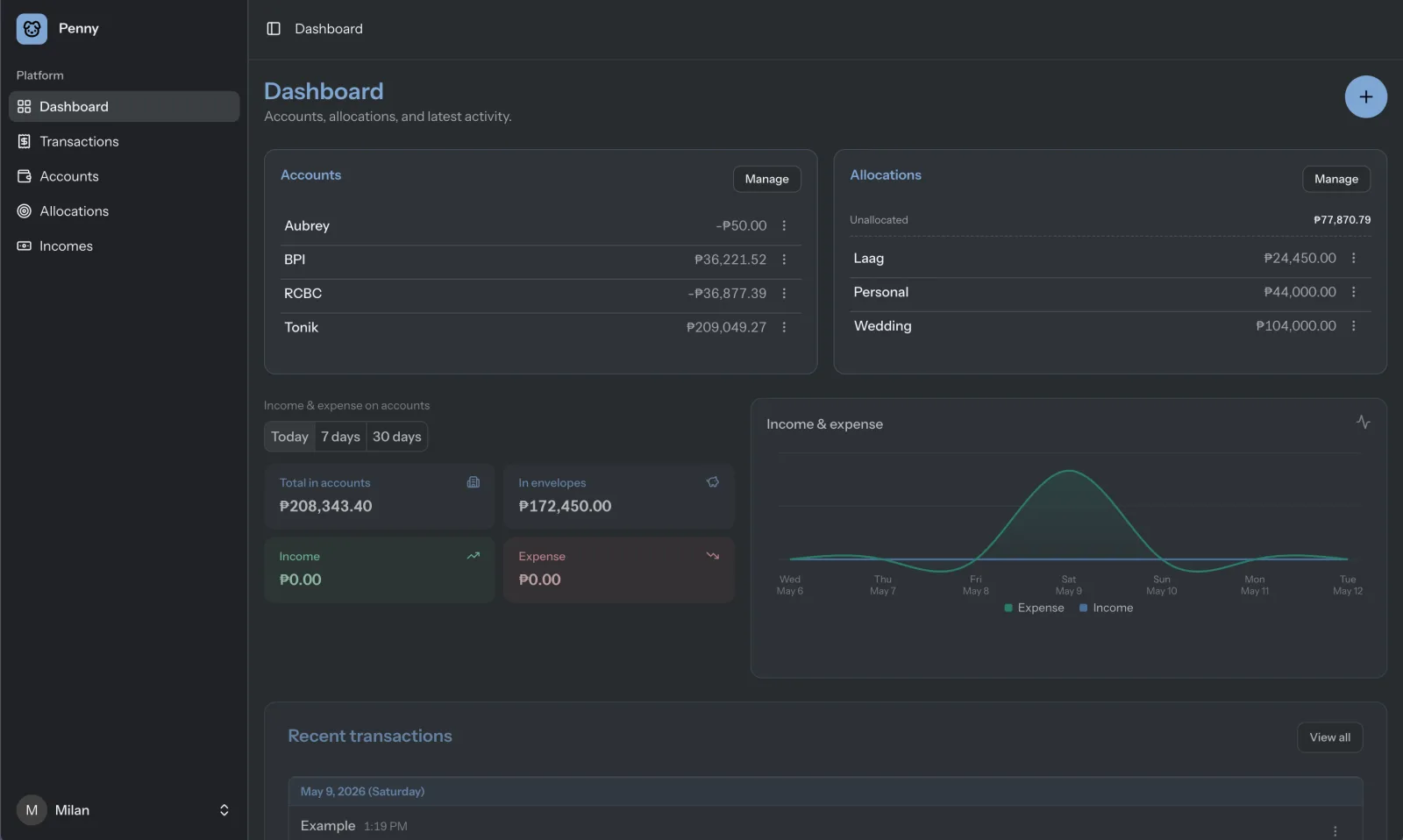Open Allocations page from sidebar

[x=124, y=211]
